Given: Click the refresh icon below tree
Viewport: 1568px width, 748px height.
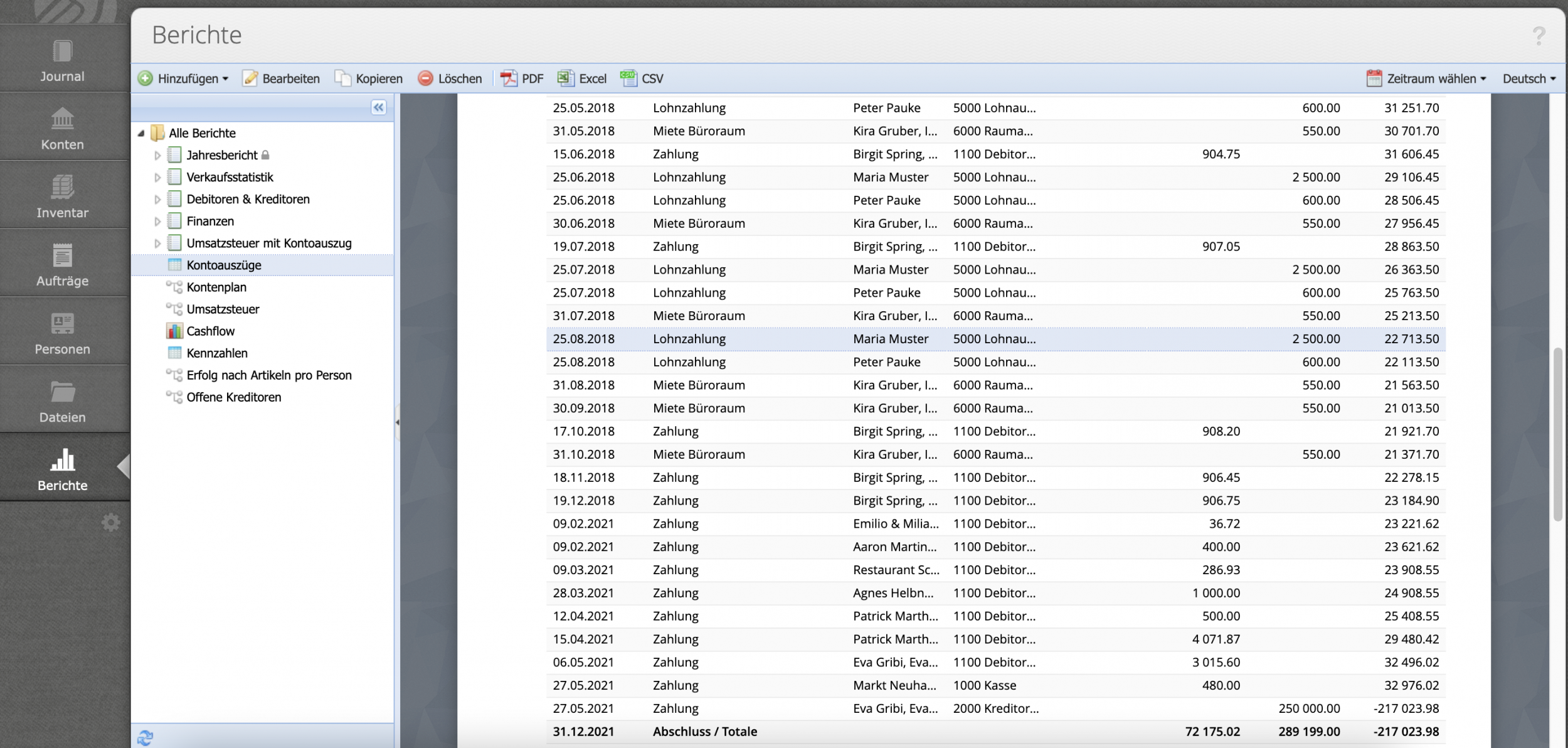Looking at the screenshot, I should click(x=146, y=737).
